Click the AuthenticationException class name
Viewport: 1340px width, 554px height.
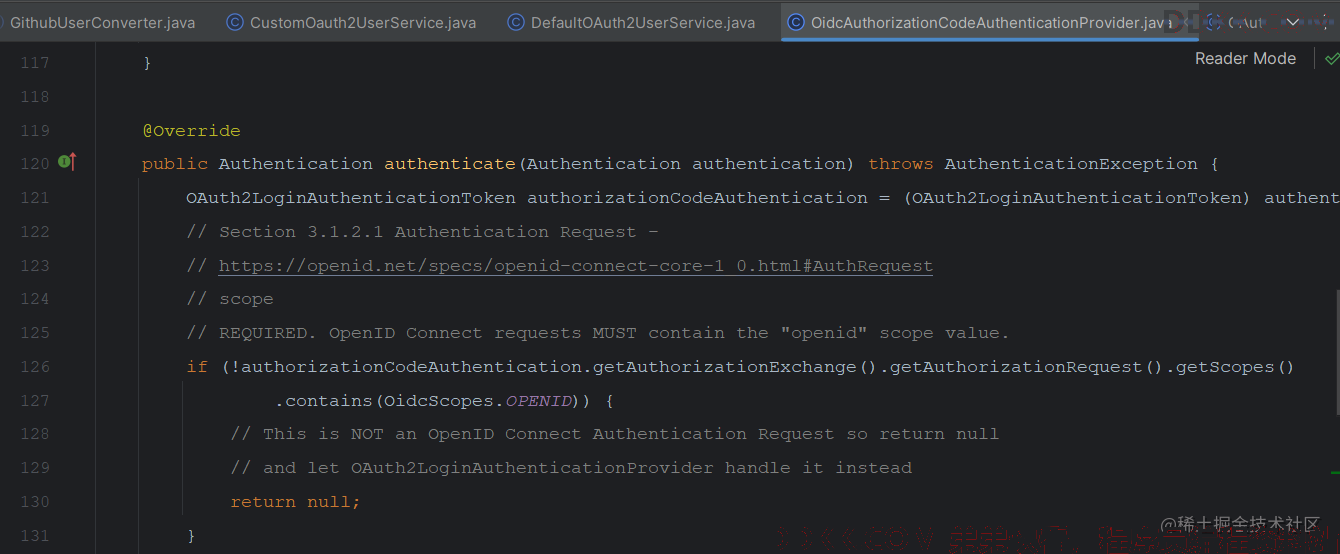click(x=1070, y=164)
